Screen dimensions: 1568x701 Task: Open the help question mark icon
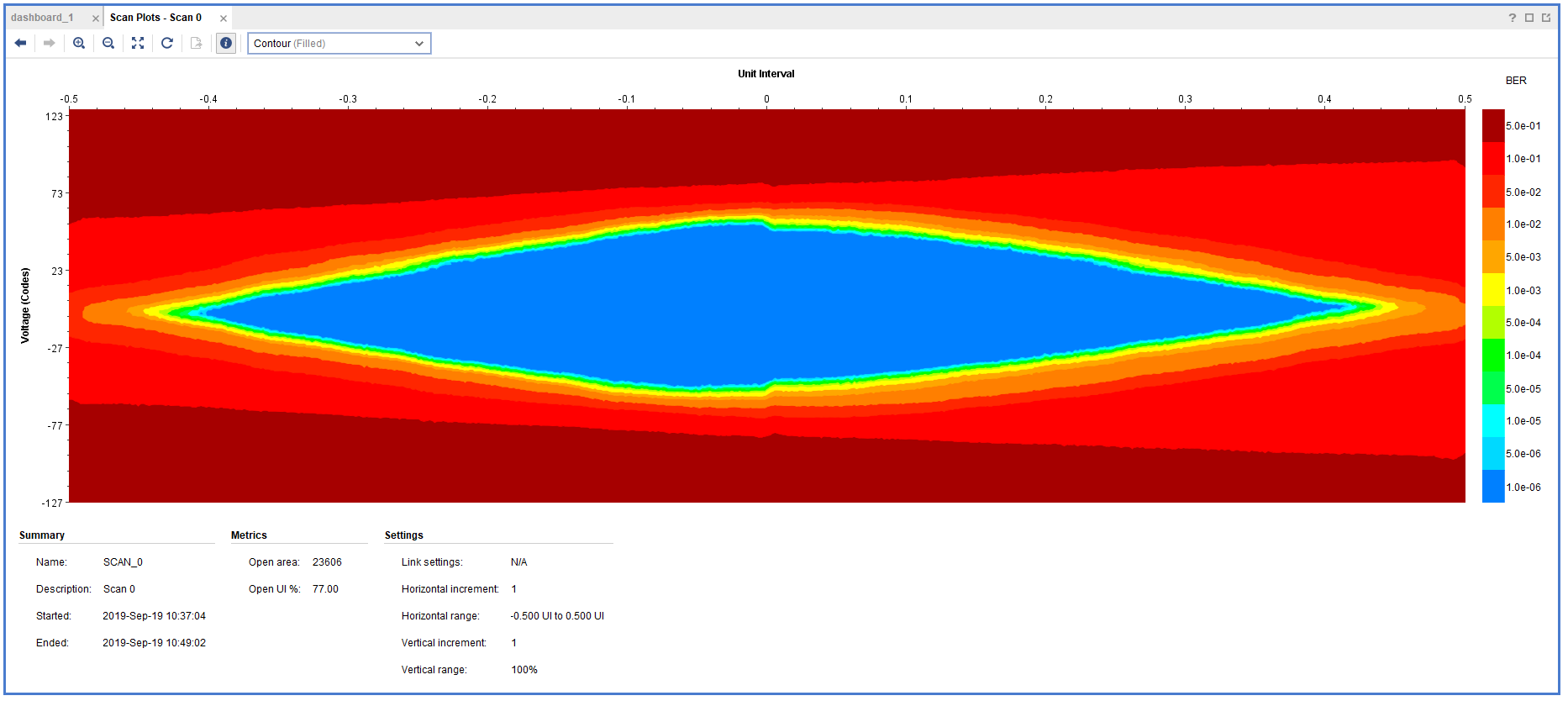click(1513, 18)
